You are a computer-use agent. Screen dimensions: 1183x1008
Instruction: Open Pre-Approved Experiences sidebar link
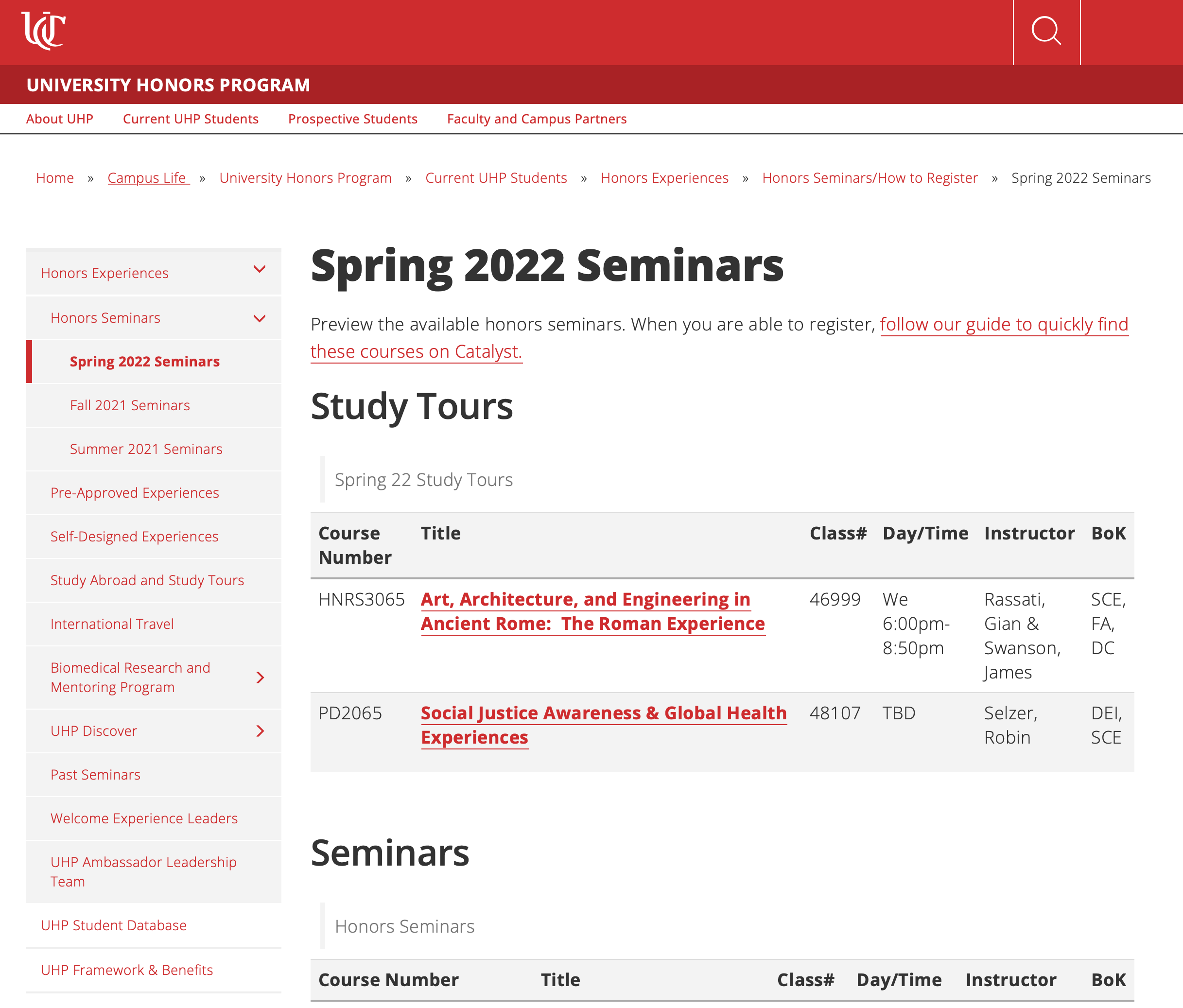(x=135, y=493)
